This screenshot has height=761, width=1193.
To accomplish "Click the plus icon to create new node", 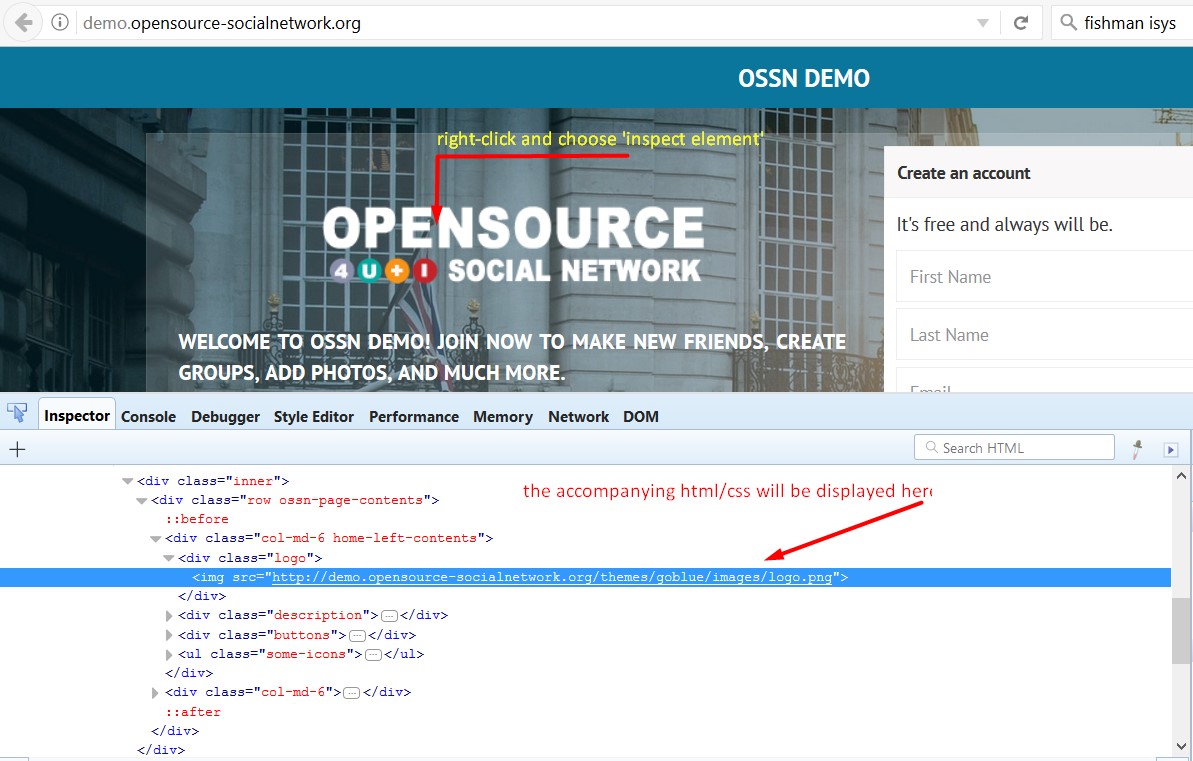I will [17, 449].
